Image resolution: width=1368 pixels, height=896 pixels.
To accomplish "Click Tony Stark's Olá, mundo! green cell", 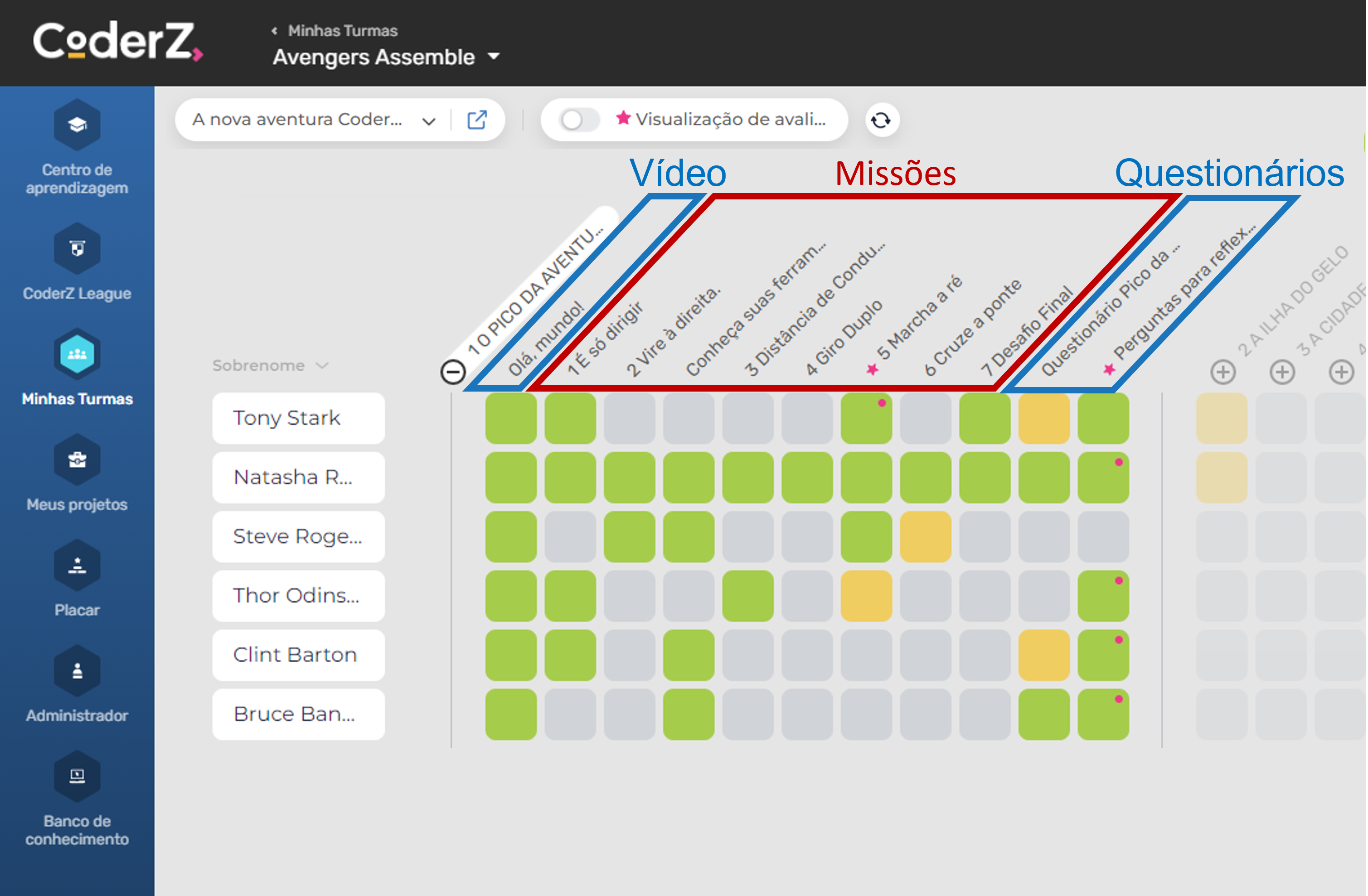I will 511,418.
